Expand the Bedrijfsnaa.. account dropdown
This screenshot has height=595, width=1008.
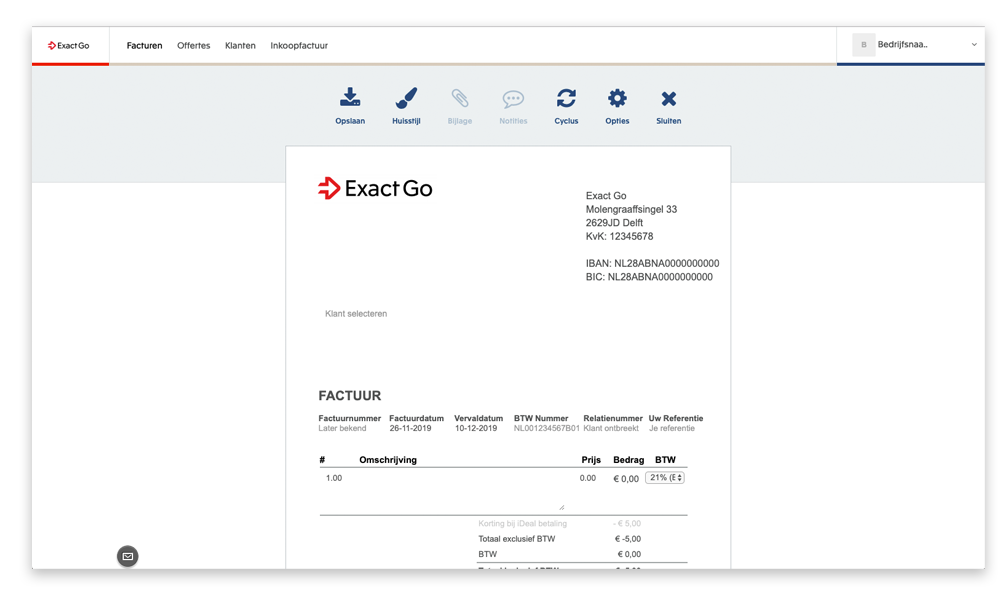coord(974,44)
